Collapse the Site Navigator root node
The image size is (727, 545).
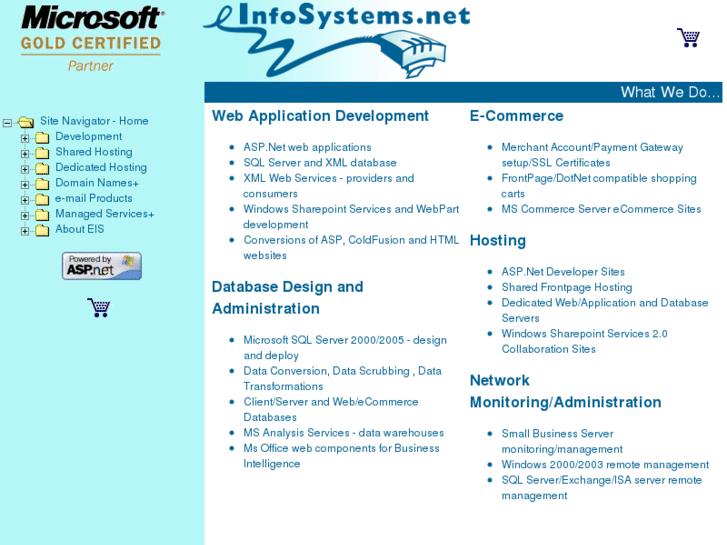7,123
